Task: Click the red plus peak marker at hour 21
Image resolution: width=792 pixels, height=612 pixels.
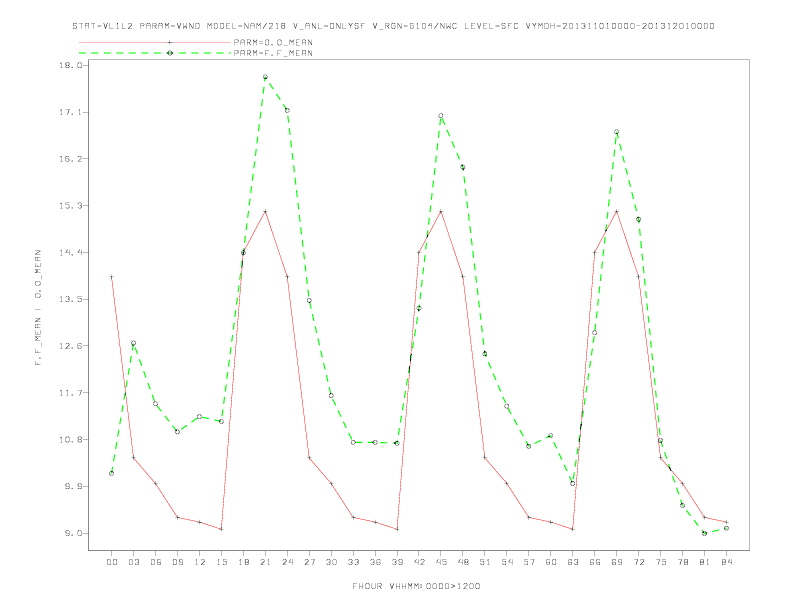Action: pyautogui.click(x=265, y=212)
